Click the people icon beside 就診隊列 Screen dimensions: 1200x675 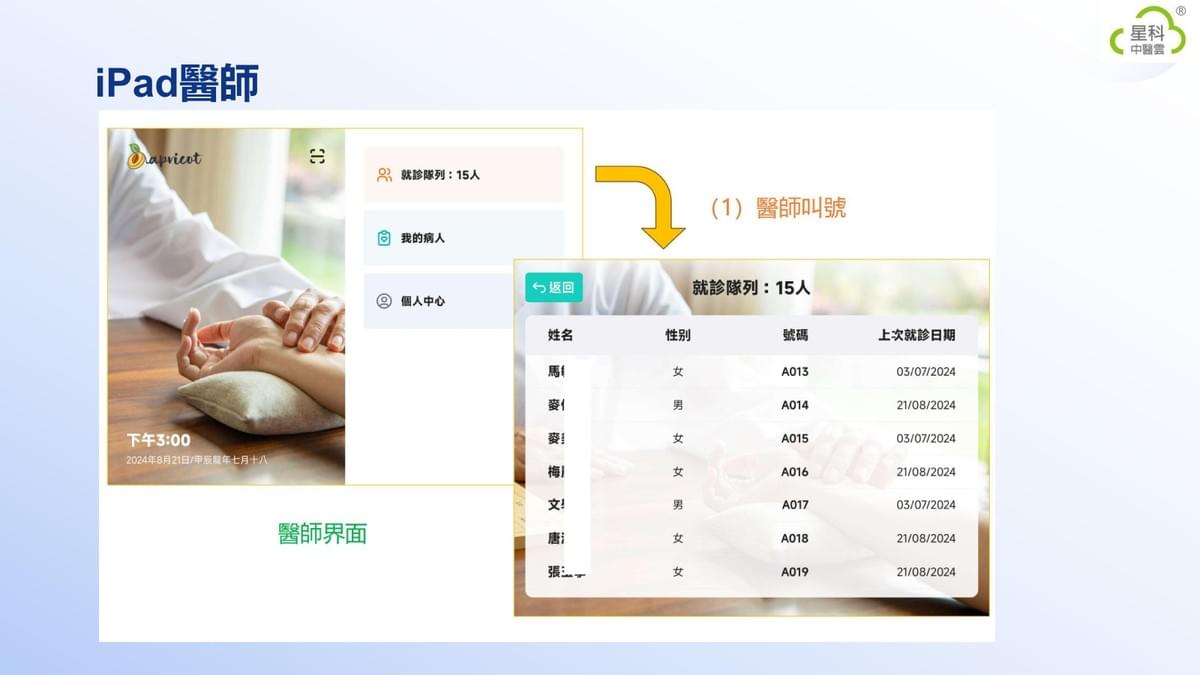[x=384, y=175]
